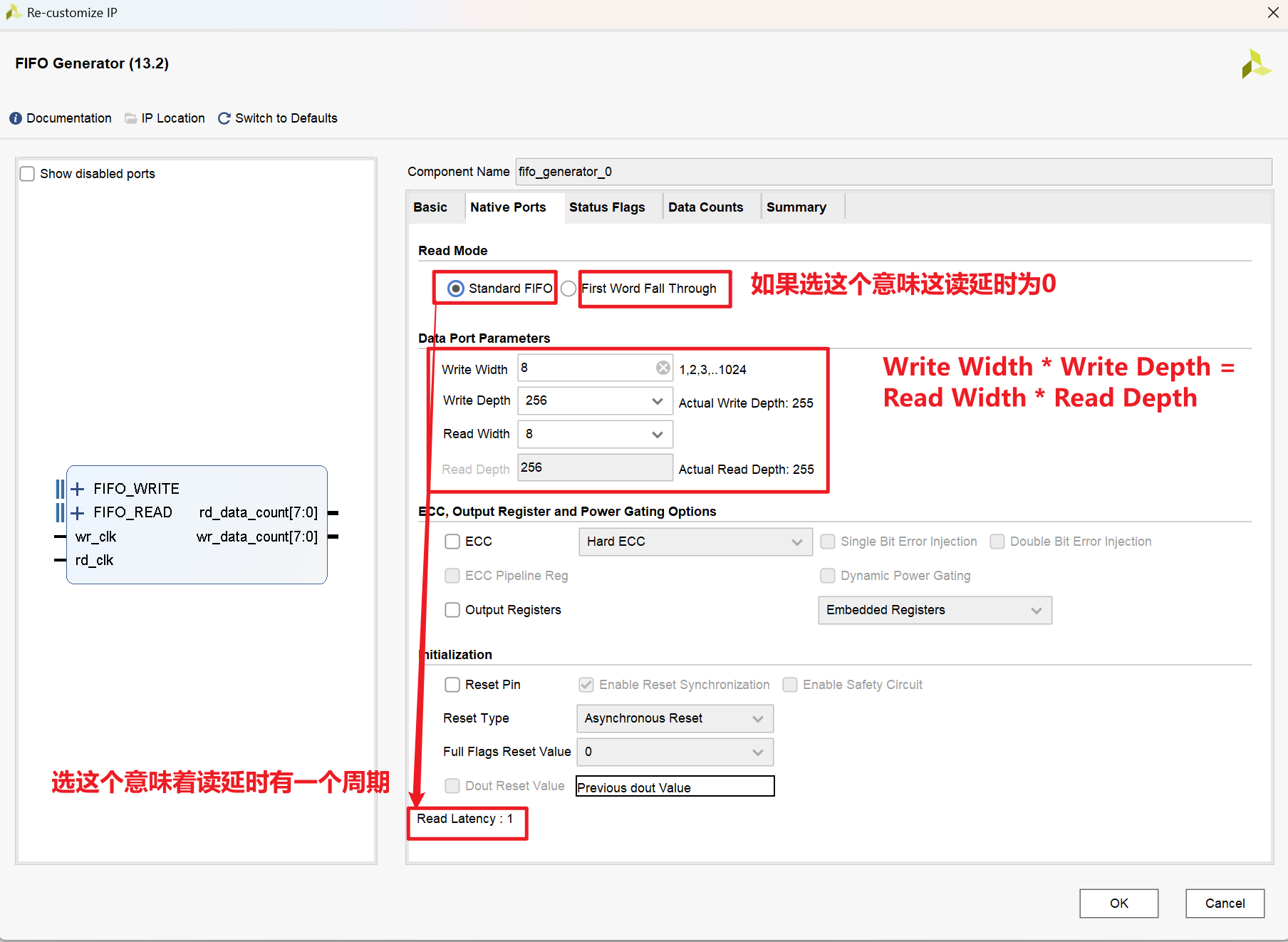Screen dimensions: 1288x942
Task: Open the Reset Type dropdown
Action: click(x=675, y=719)
